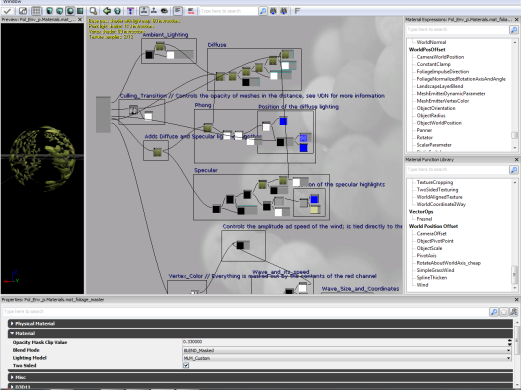Select Fresnel under VectorOps

coord(424,219)
